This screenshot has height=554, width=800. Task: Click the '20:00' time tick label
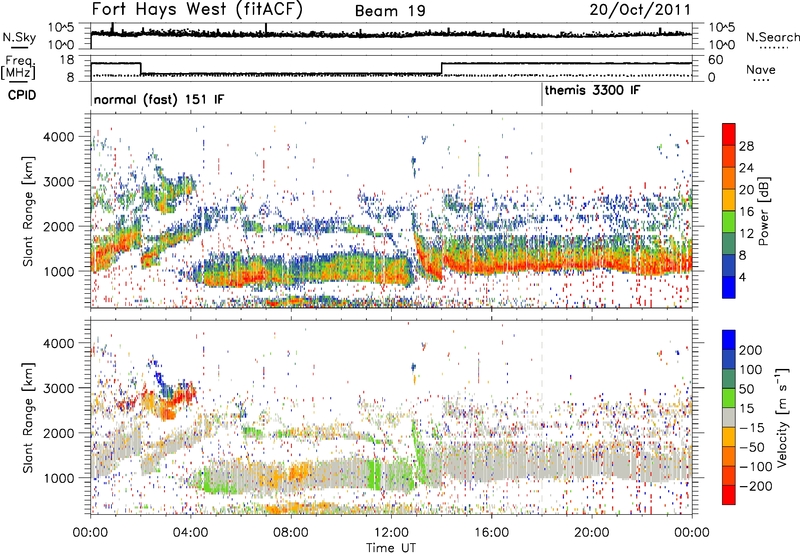click(592, 533)
